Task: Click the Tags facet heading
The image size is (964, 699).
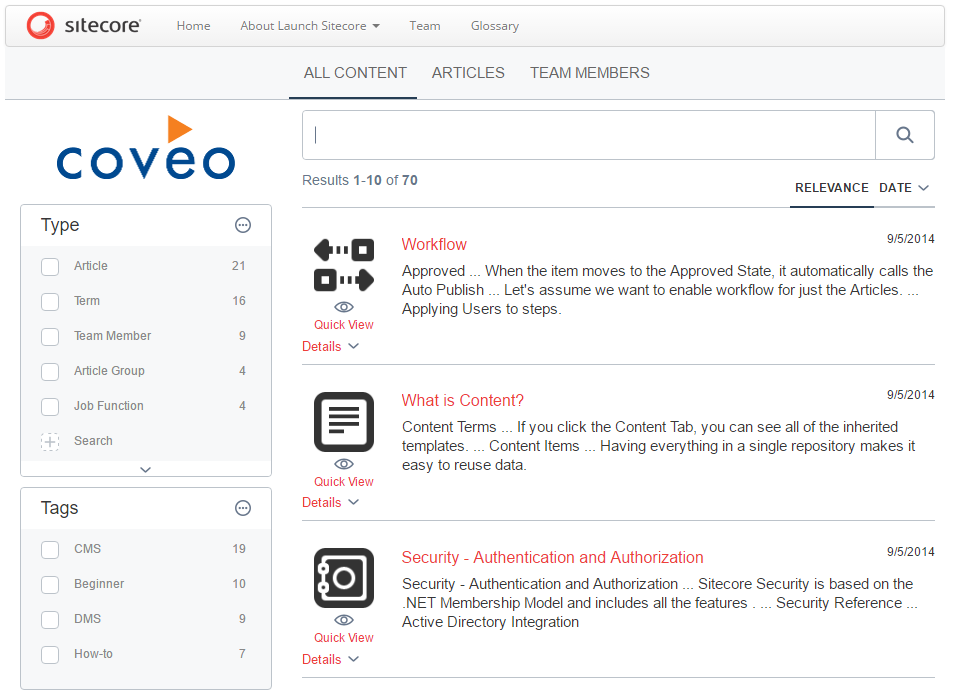Action: 60,508
